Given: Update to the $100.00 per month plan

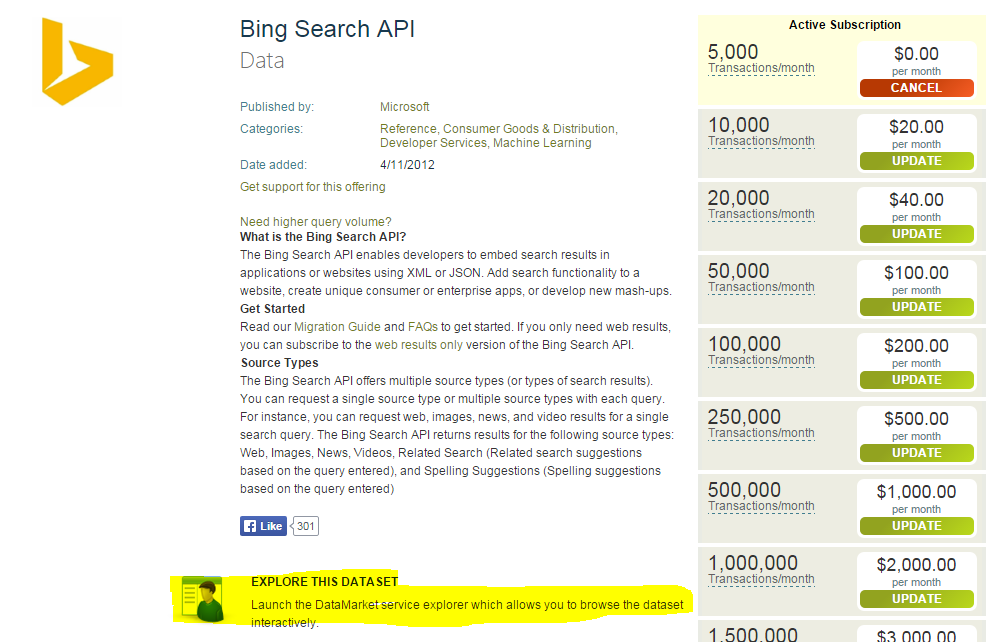Looking at the screenshot, I should pyautogui.click(x=917, y=307).
